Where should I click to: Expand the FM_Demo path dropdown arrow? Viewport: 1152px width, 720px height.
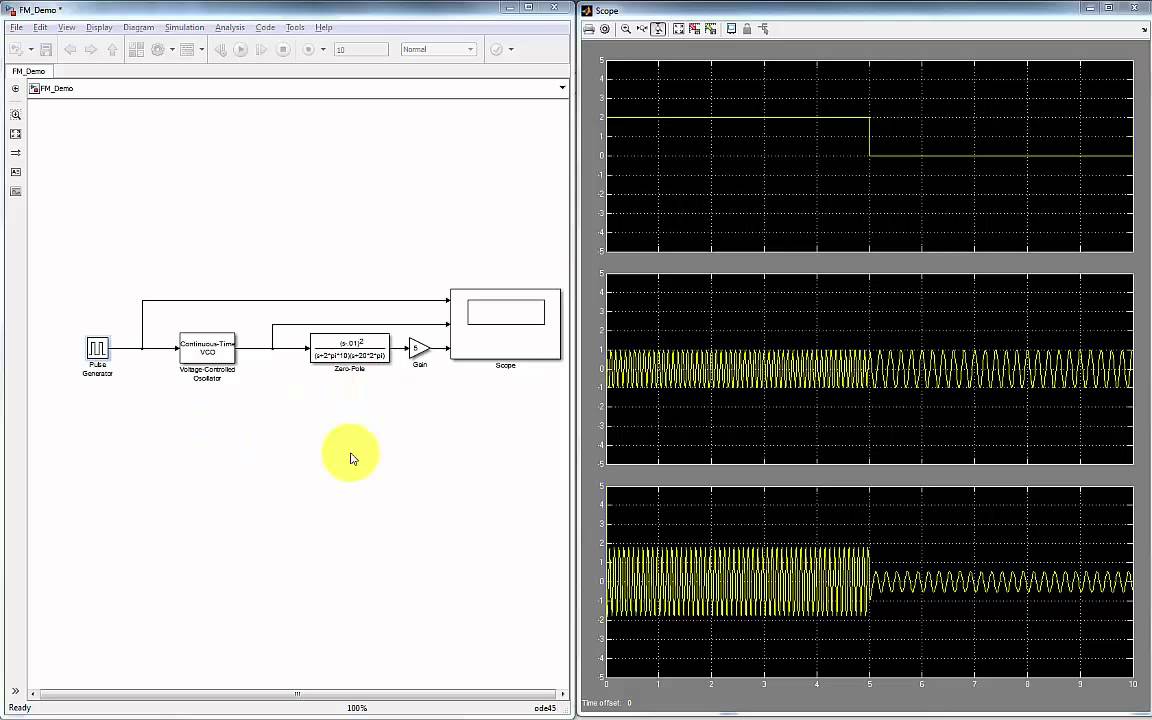(562, 88)
